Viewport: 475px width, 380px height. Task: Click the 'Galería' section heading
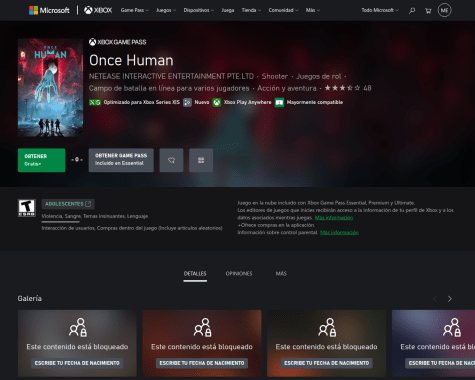point(30,299)
